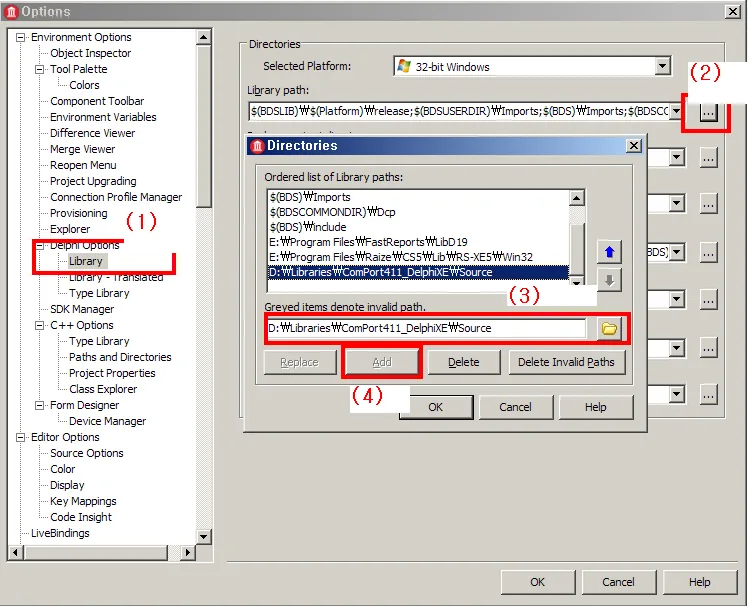Image resolution: width=748 pixels, height=606 pixels.
Task: Select Library under Delphi Options
Action: pos(86,261)
